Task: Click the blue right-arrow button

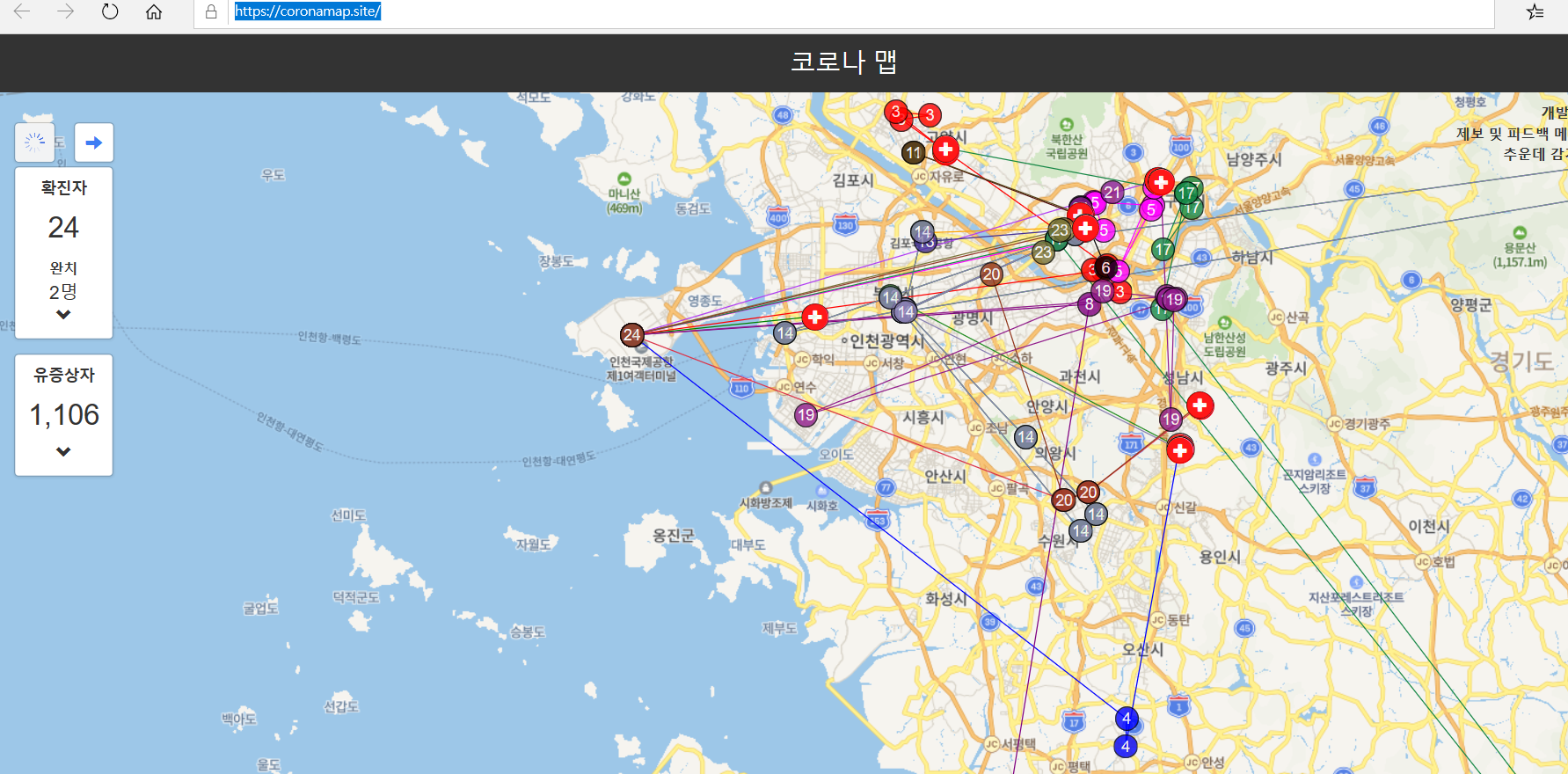Action: (94, 142)
